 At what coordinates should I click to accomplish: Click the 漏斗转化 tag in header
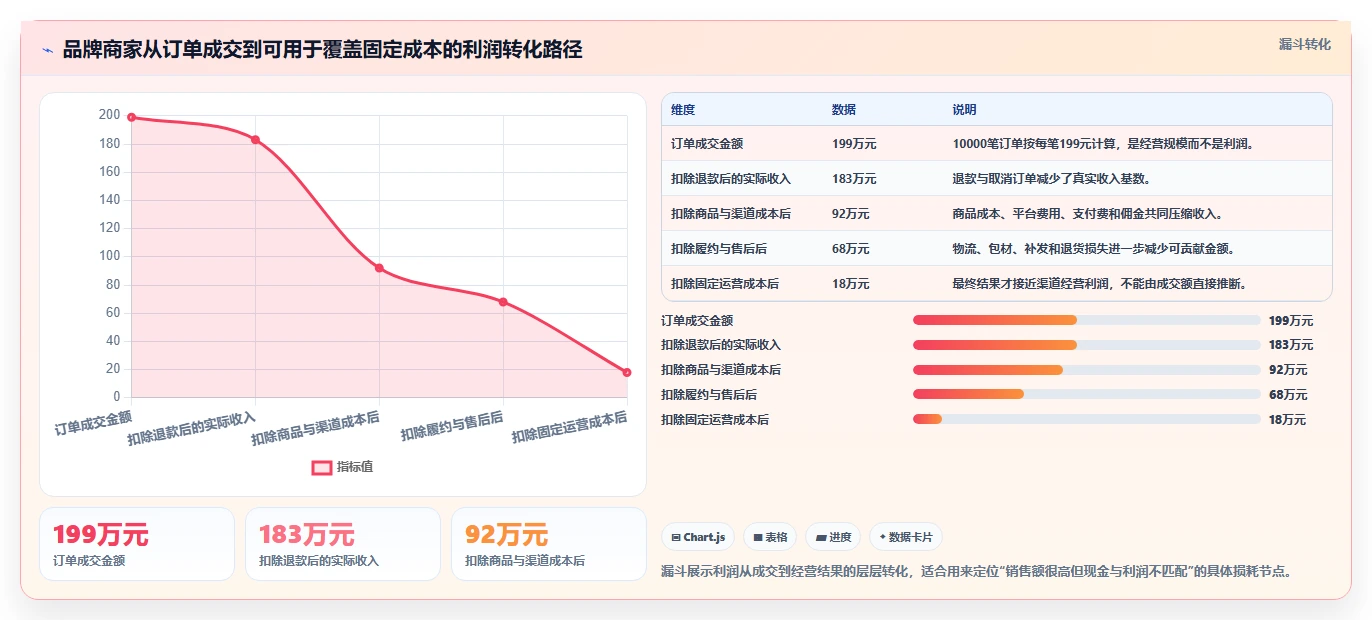point(1304,45)
